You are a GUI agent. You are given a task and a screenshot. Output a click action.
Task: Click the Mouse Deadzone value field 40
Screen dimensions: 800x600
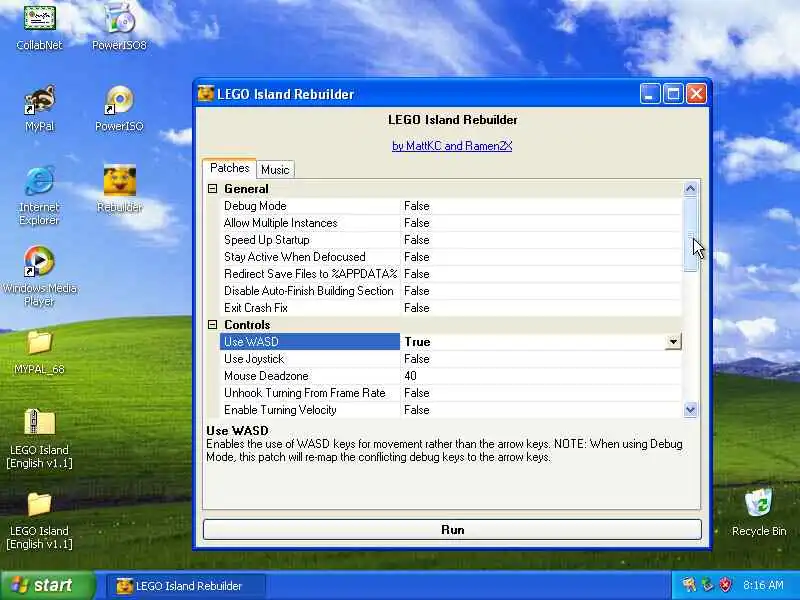point(541,376)
